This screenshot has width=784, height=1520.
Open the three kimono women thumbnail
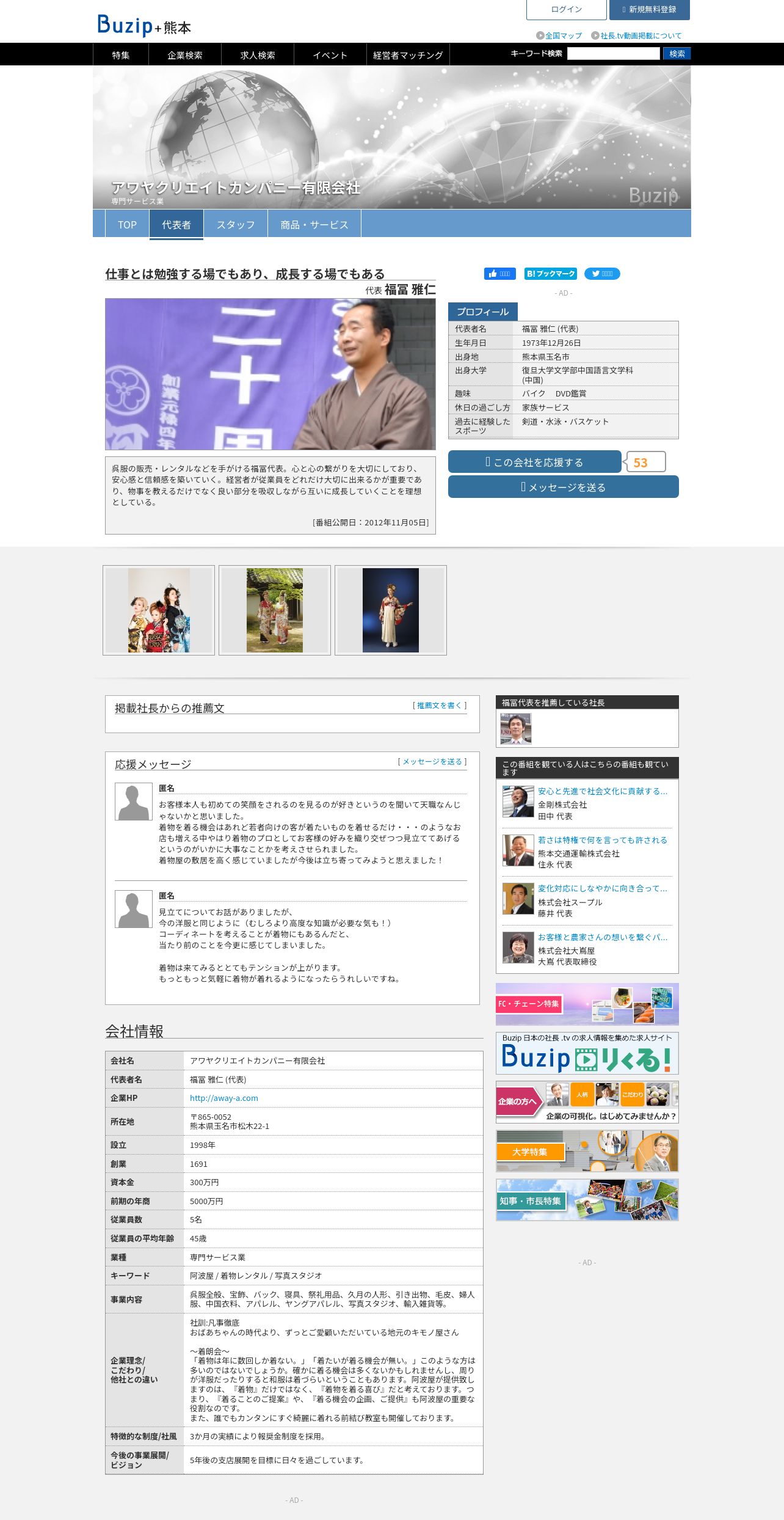click(159, 610)
